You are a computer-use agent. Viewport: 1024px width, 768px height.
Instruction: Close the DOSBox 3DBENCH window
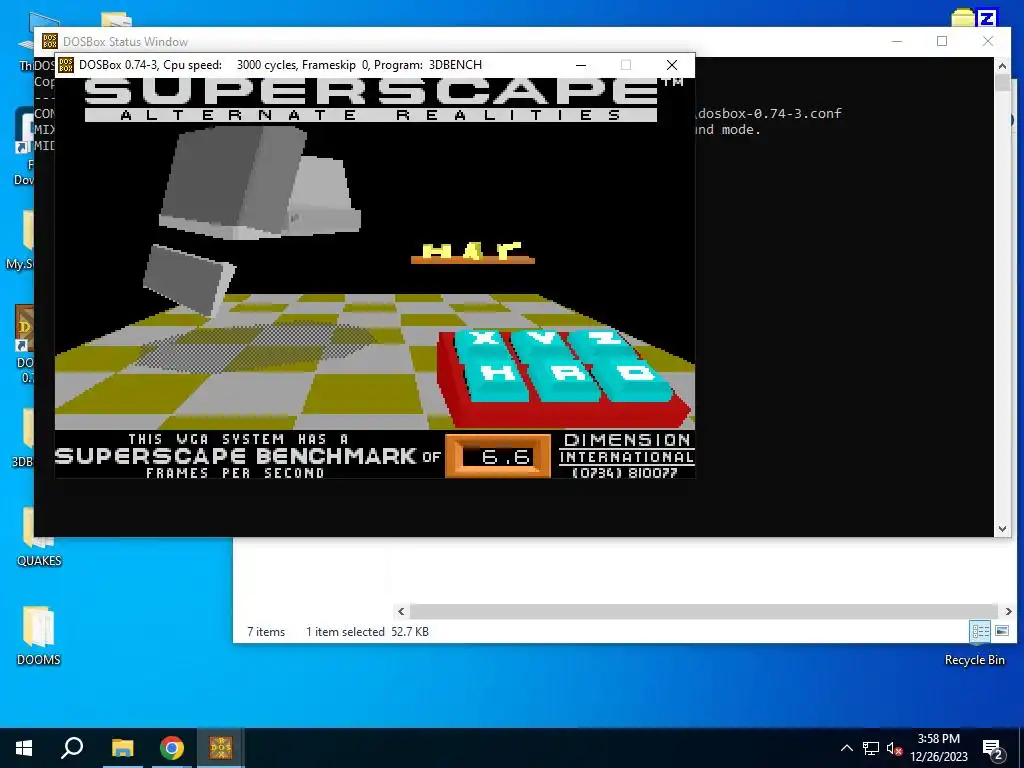coord(671,65)
